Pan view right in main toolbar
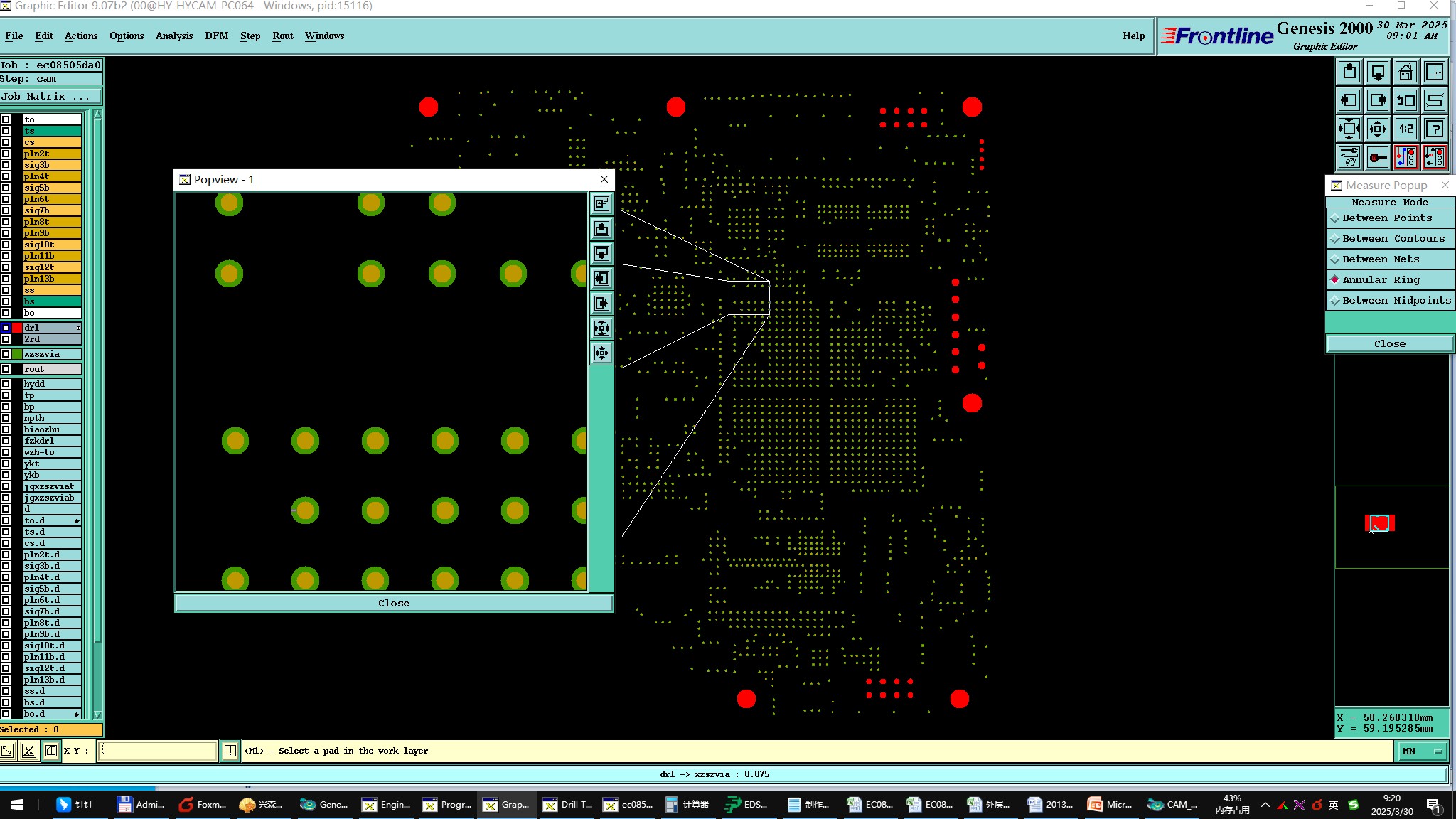 (1378, 100)
